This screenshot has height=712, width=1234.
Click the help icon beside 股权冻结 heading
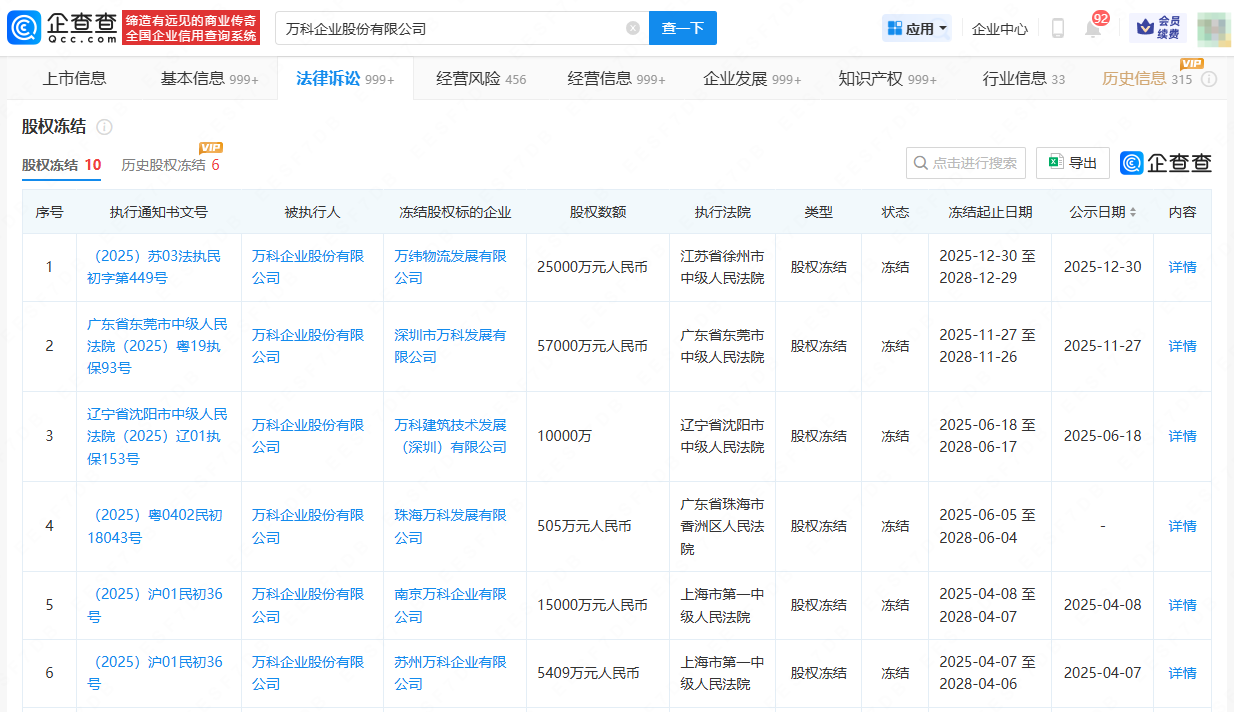pos(106,127)
